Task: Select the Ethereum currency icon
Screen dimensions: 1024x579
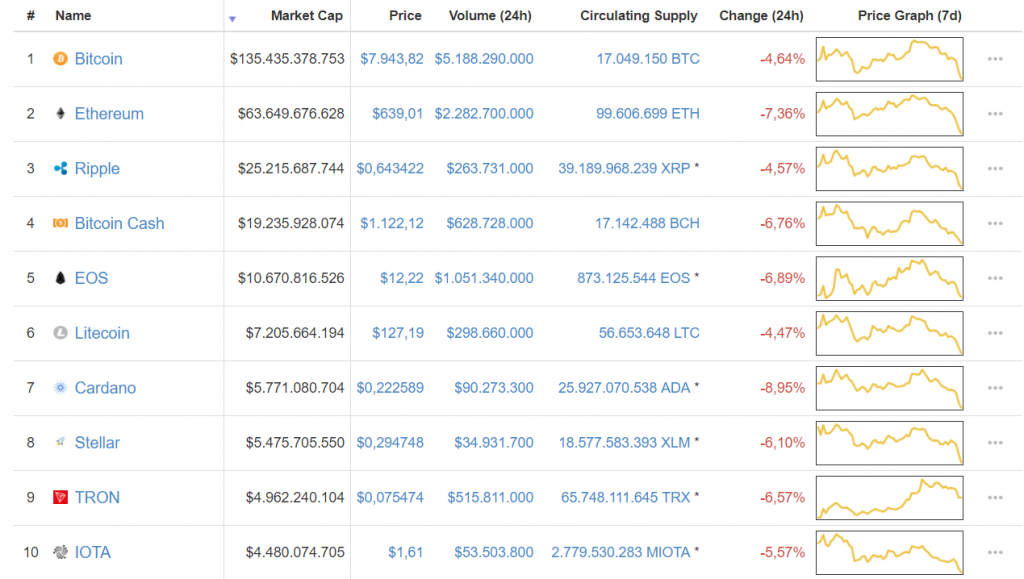Action: tap(62, 113)
